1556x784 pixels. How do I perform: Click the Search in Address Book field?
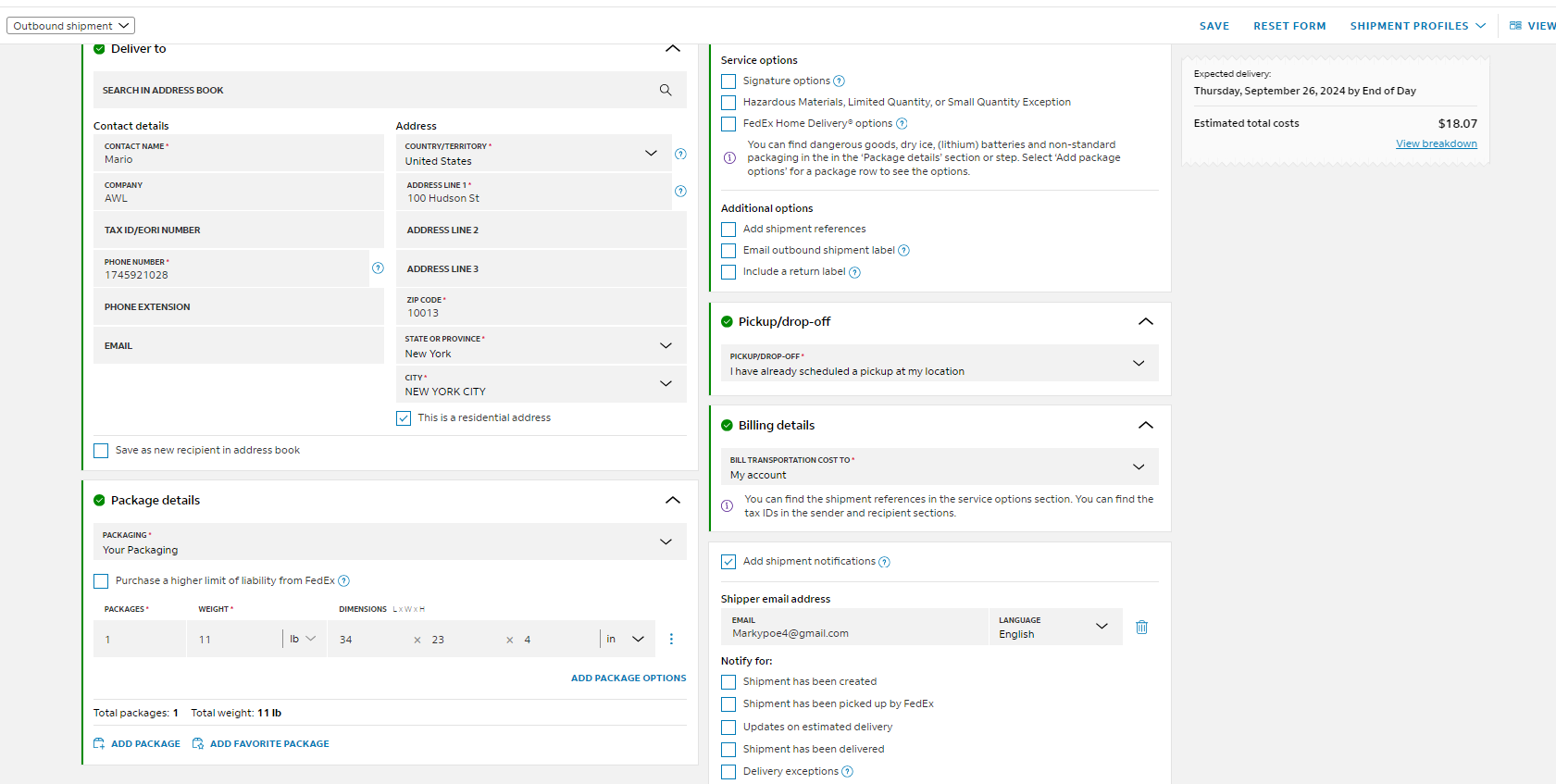pyautogui.click(x=390, y=90)
